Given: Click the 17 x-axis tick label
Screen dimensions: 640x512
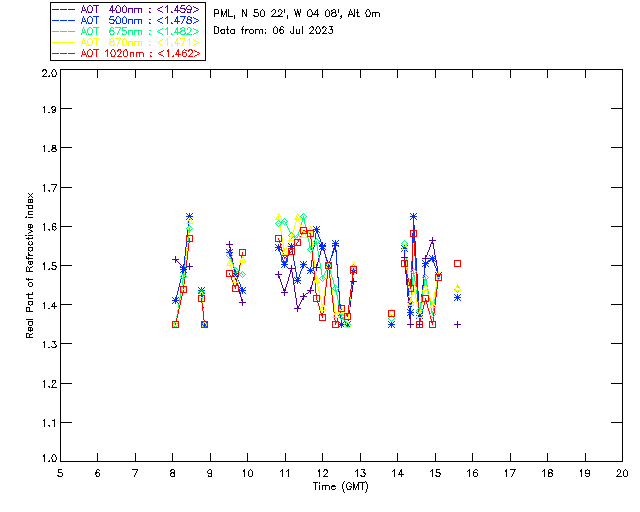Looking at the screenshot, I should pos(510,473).
